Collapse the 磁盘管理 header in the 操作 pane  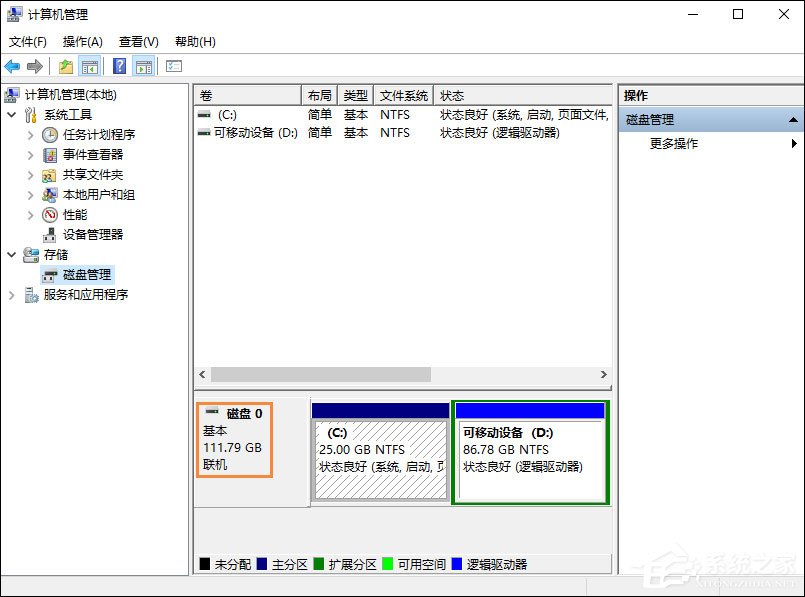point(791,119)
